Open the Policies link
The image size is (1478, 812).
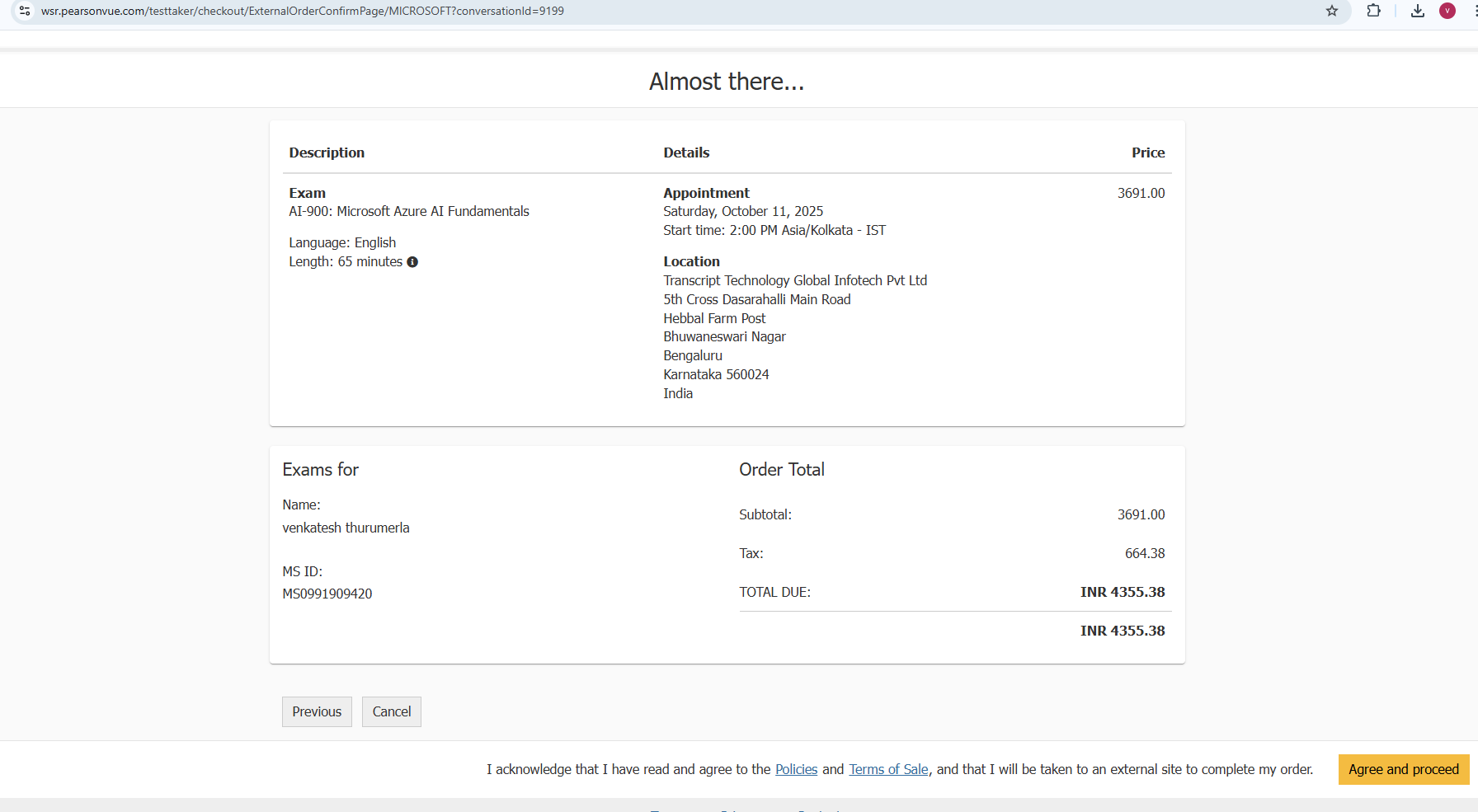coord(795,769)
